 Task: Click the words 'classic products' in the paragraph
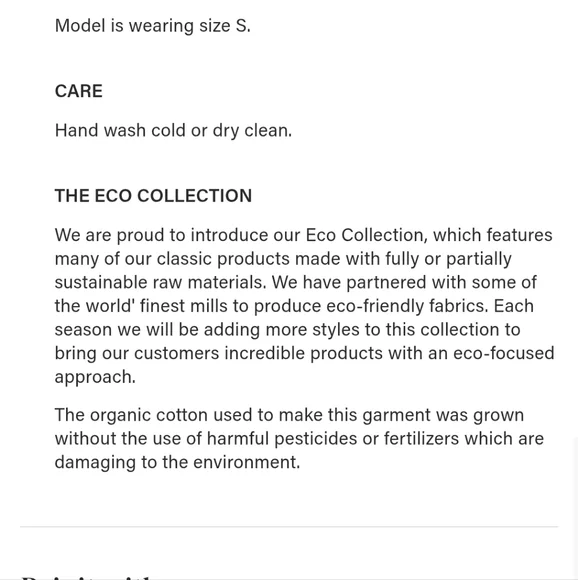[x=223, y=259]
